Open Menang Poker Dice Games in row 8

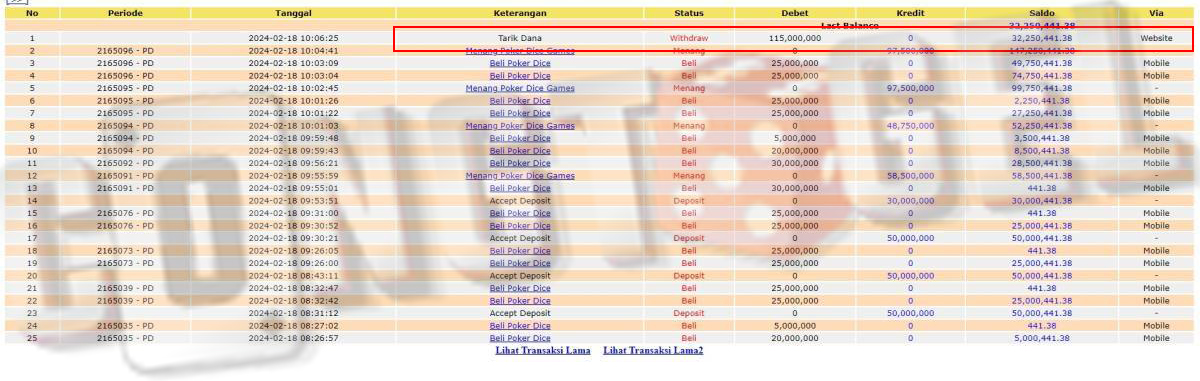pos(520,126)
